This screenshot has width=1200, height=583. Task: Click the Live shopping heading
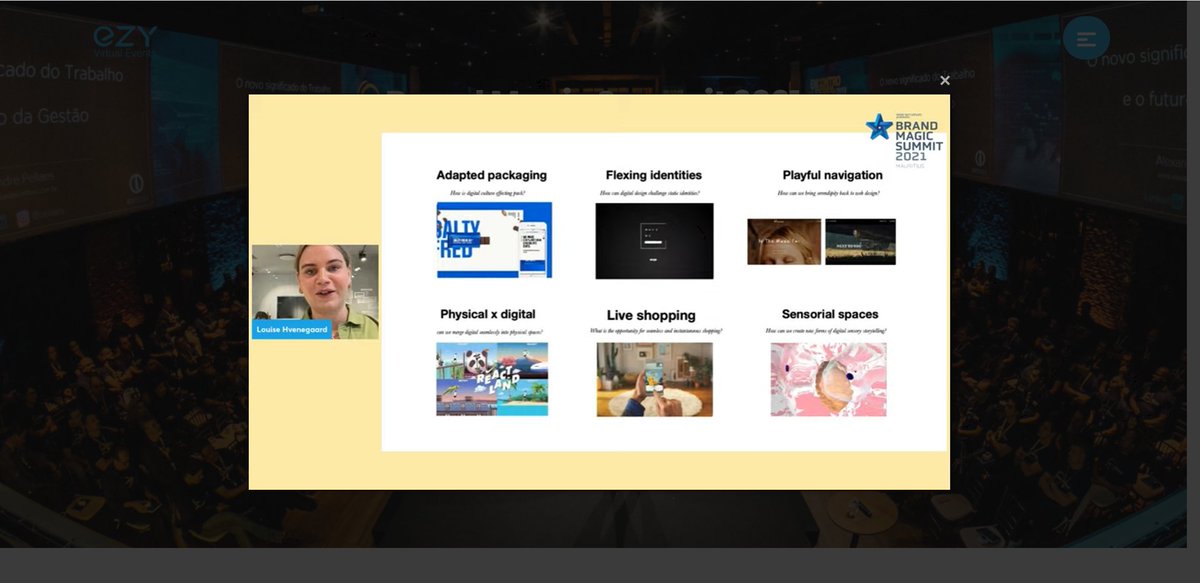pos(651,315)
